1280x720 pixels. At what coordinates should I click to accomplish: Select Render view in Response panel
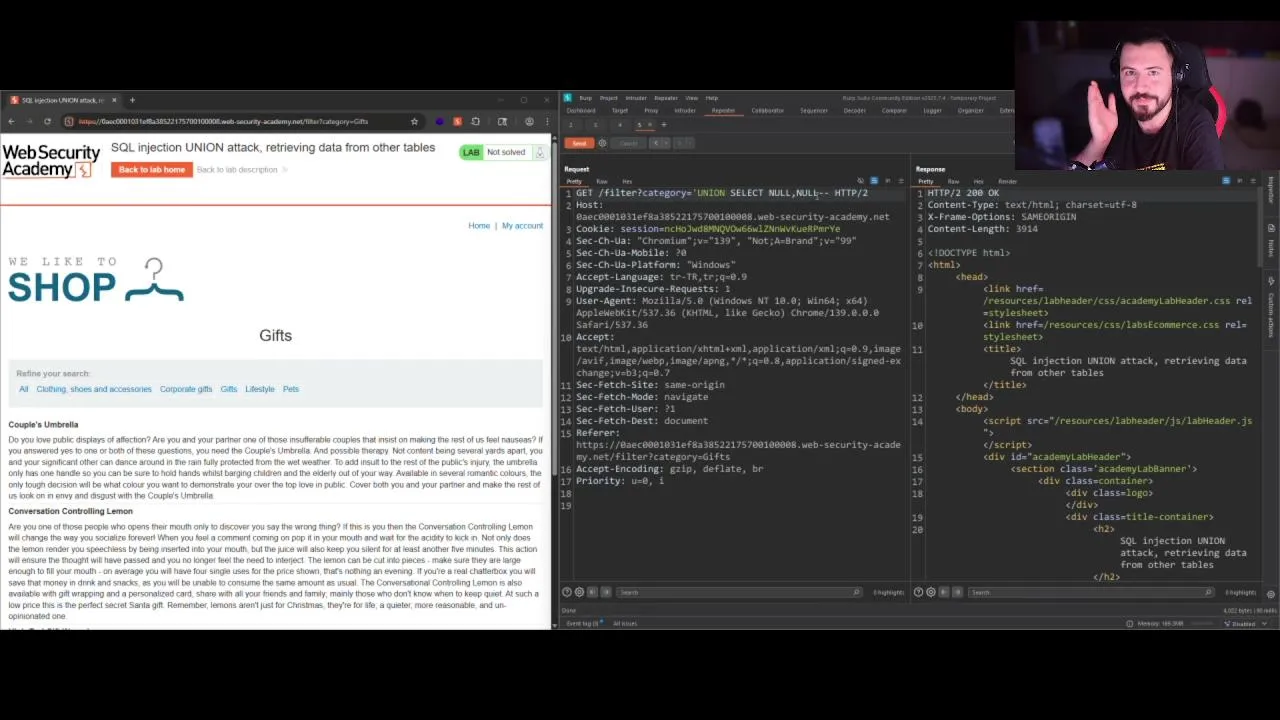coord(1008,181)
